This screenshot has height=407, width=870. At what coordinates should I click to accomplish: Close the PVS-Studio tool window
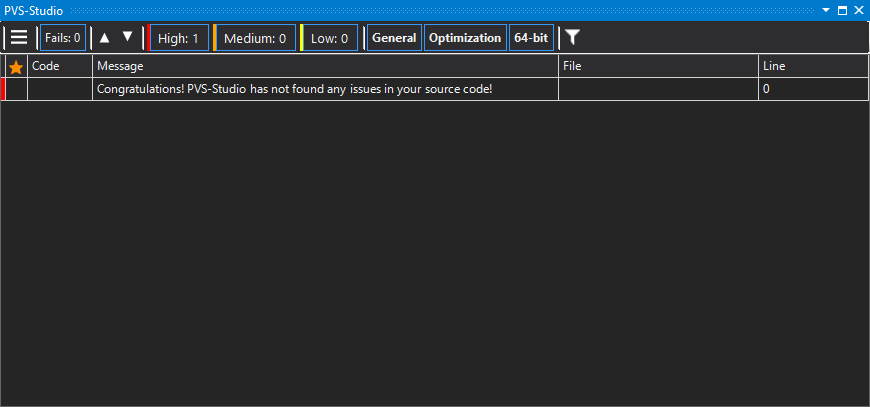pos(859,10)
